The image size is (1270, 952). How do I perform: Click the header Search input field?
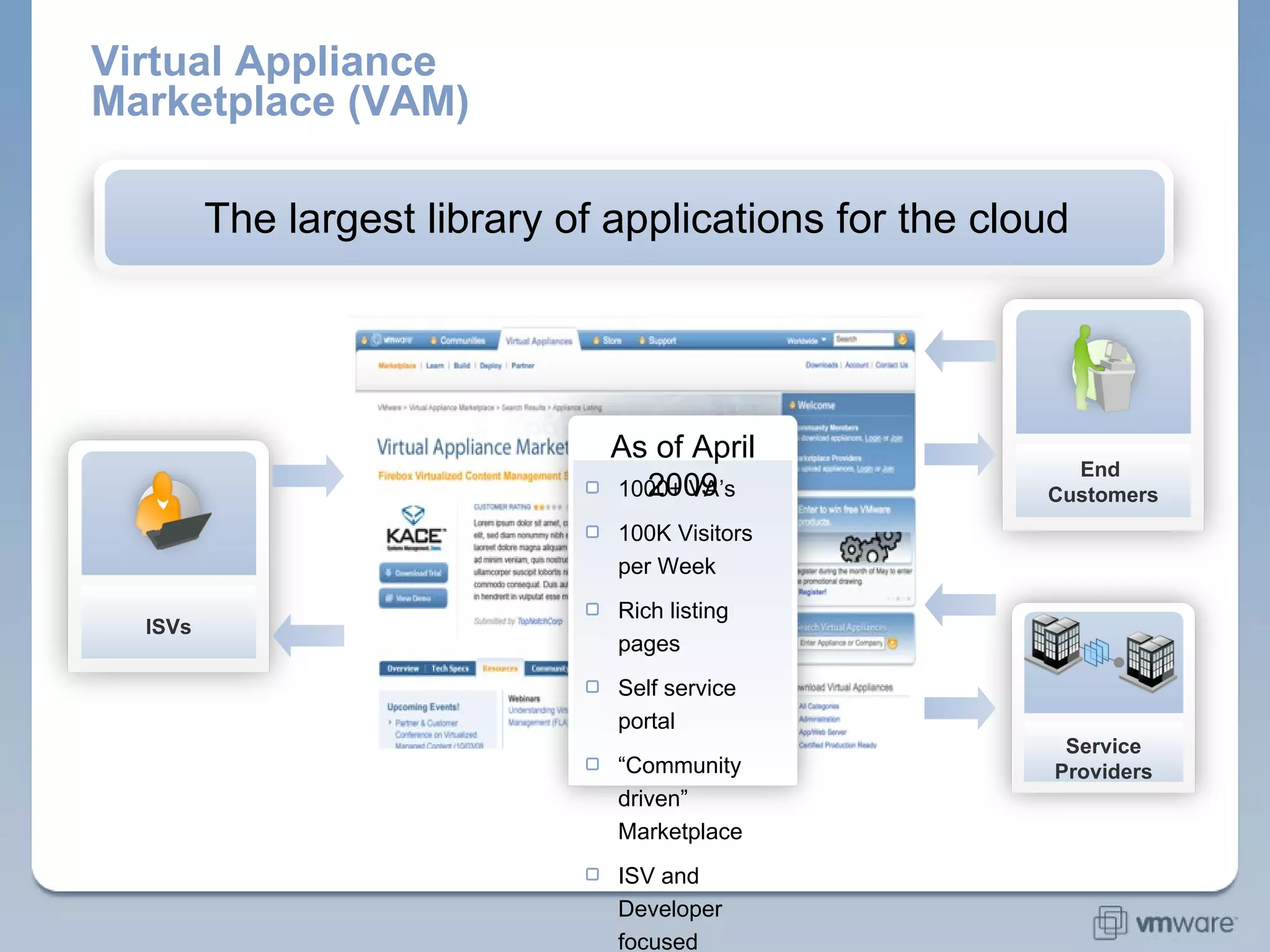tap(863, 339)
